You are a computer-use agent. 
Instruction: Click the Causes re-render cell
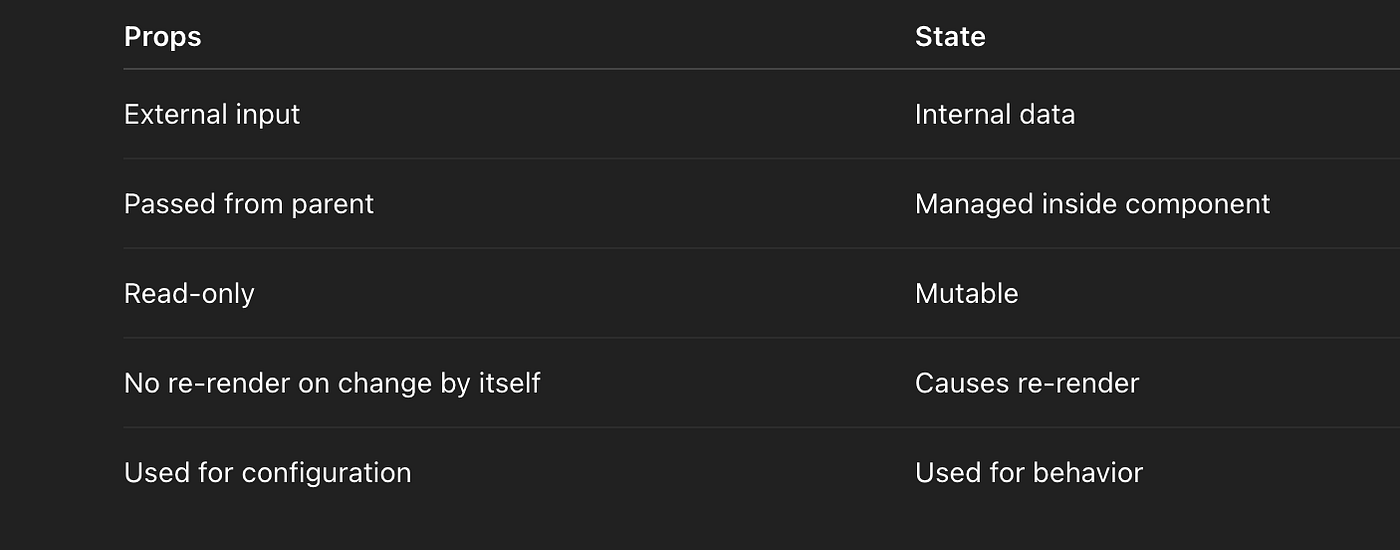pyautogui.click(x=1027, y=383)
